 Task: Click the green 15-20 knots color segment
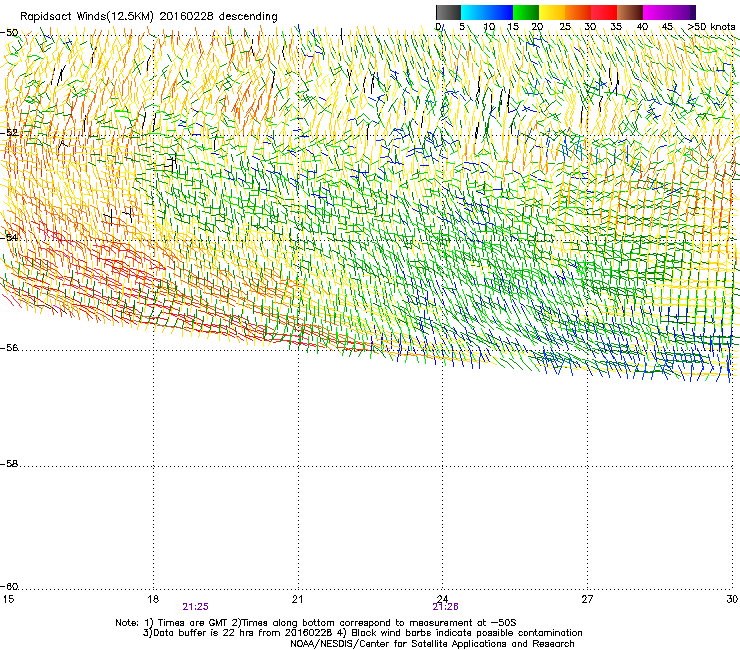526,12
